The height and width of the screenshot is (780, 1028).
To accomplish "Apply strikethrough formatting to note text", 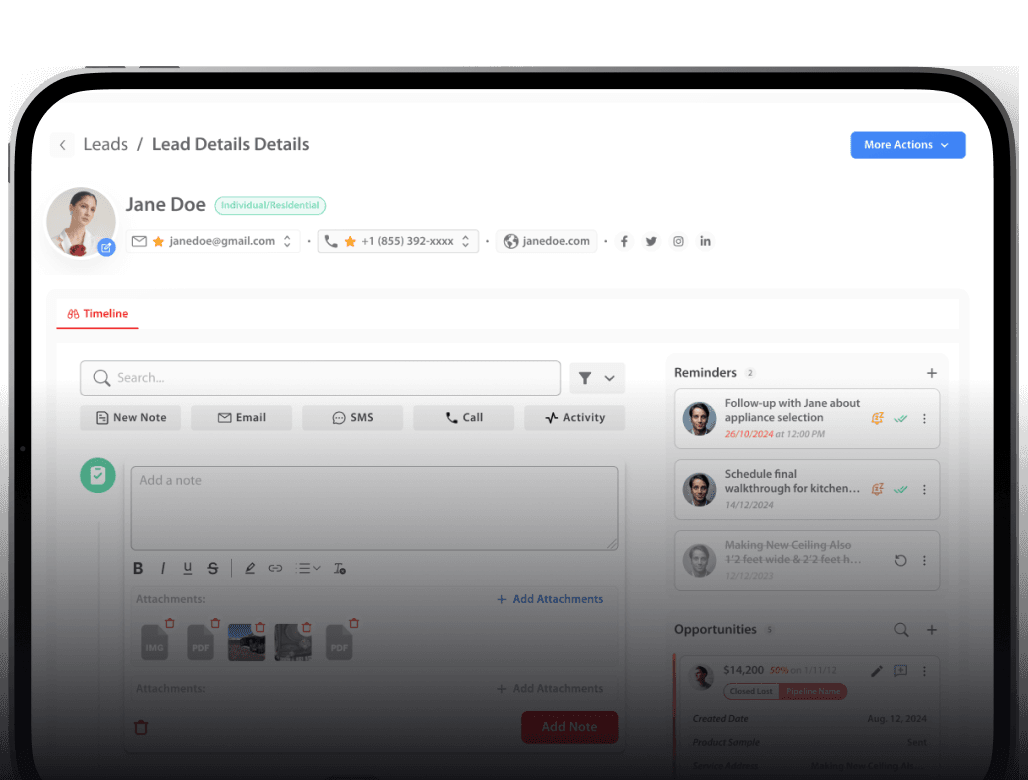I will point(212,568).
